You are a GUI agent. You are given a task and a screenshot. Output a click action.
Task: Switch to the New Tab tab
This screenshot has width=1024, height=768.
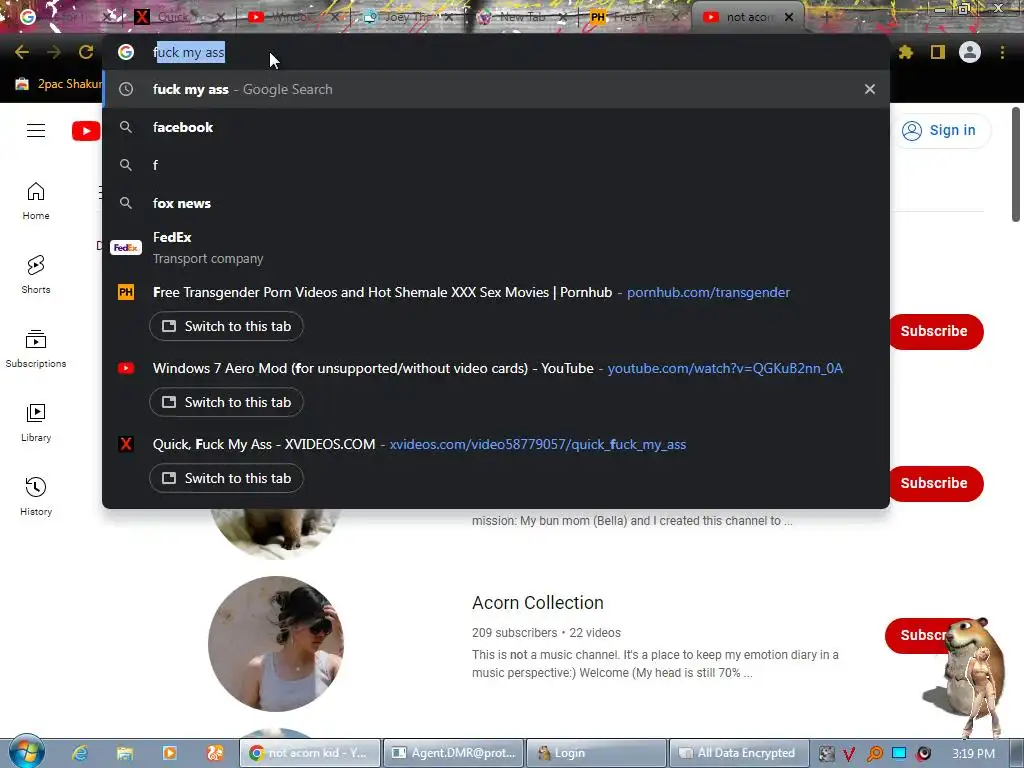point(520,17)
